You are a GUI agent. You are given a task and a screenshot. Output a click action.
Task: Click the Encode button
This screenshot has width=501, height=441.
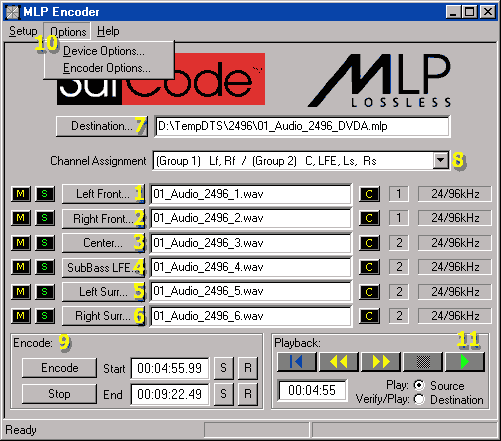tap(60, 368)
